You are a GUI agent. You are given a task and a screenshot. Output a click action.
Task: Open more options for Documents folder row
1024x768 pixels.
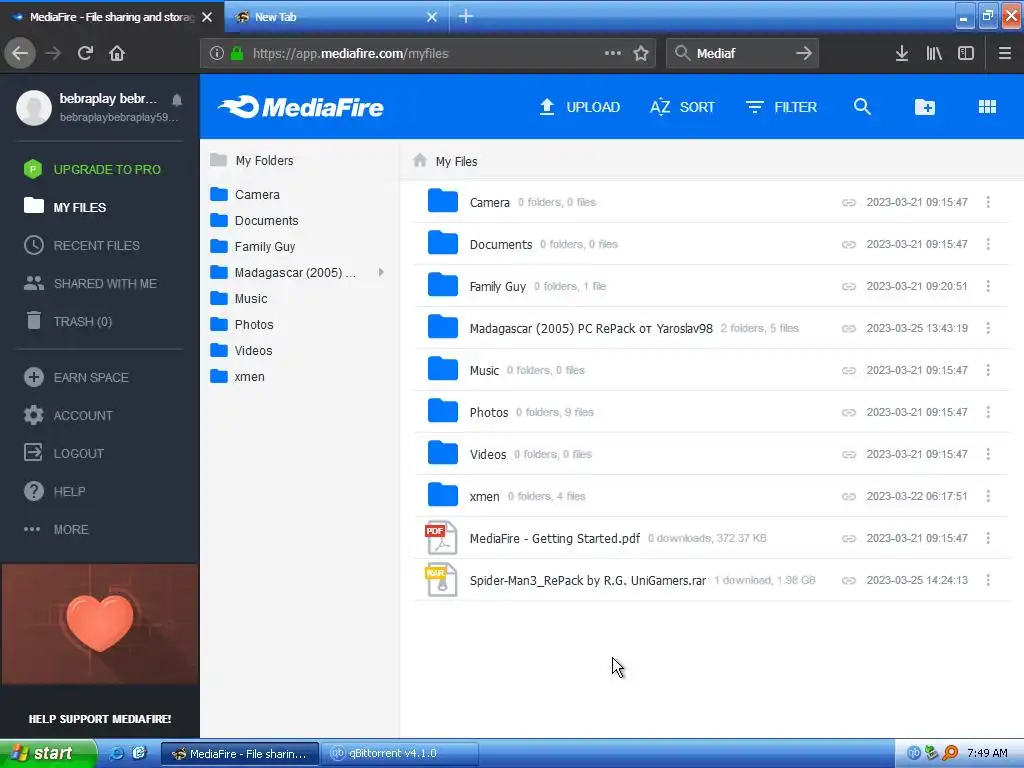coord(988,244)
